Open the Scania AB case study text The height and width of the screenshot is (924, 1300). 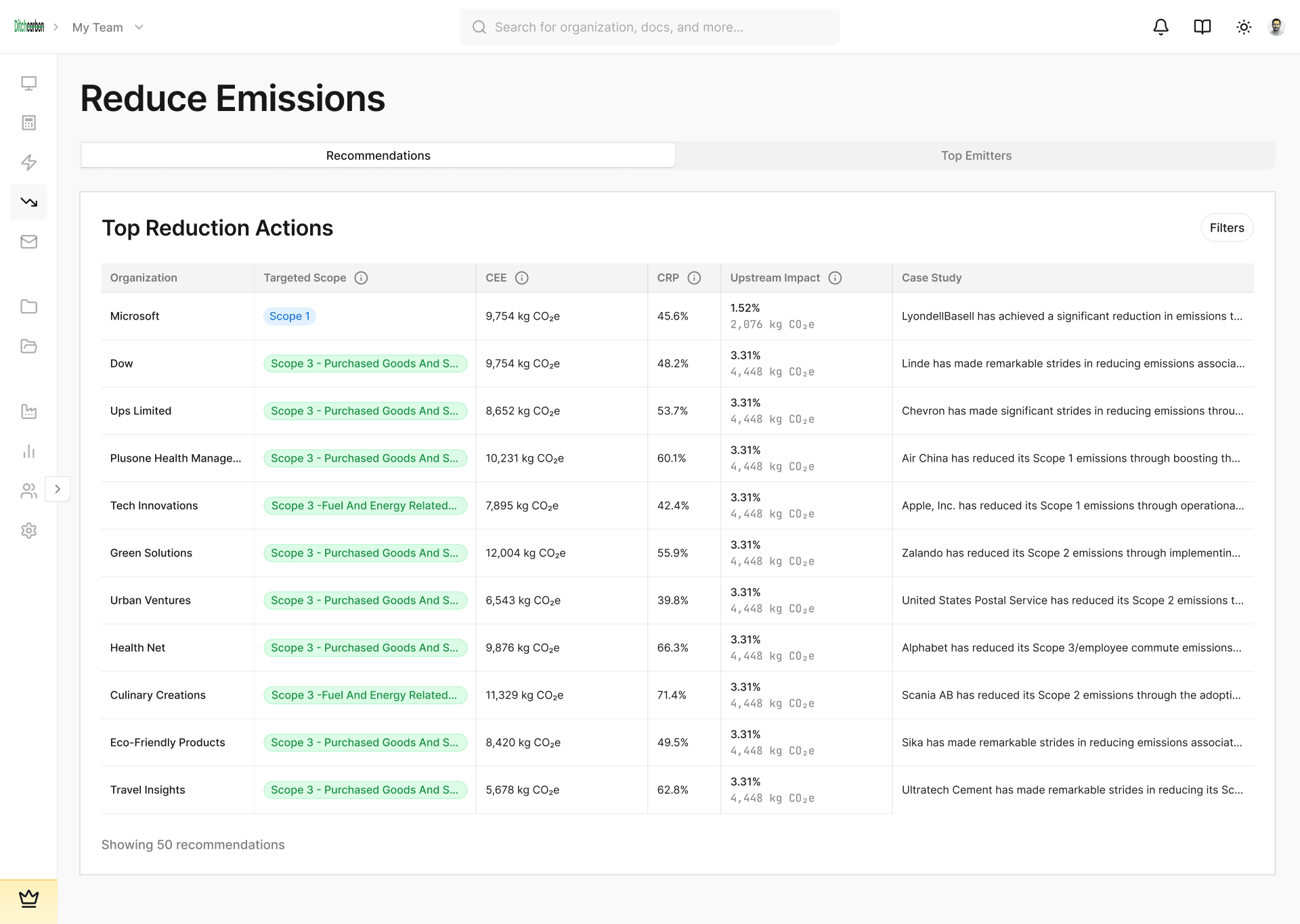tap(1071, 695)
